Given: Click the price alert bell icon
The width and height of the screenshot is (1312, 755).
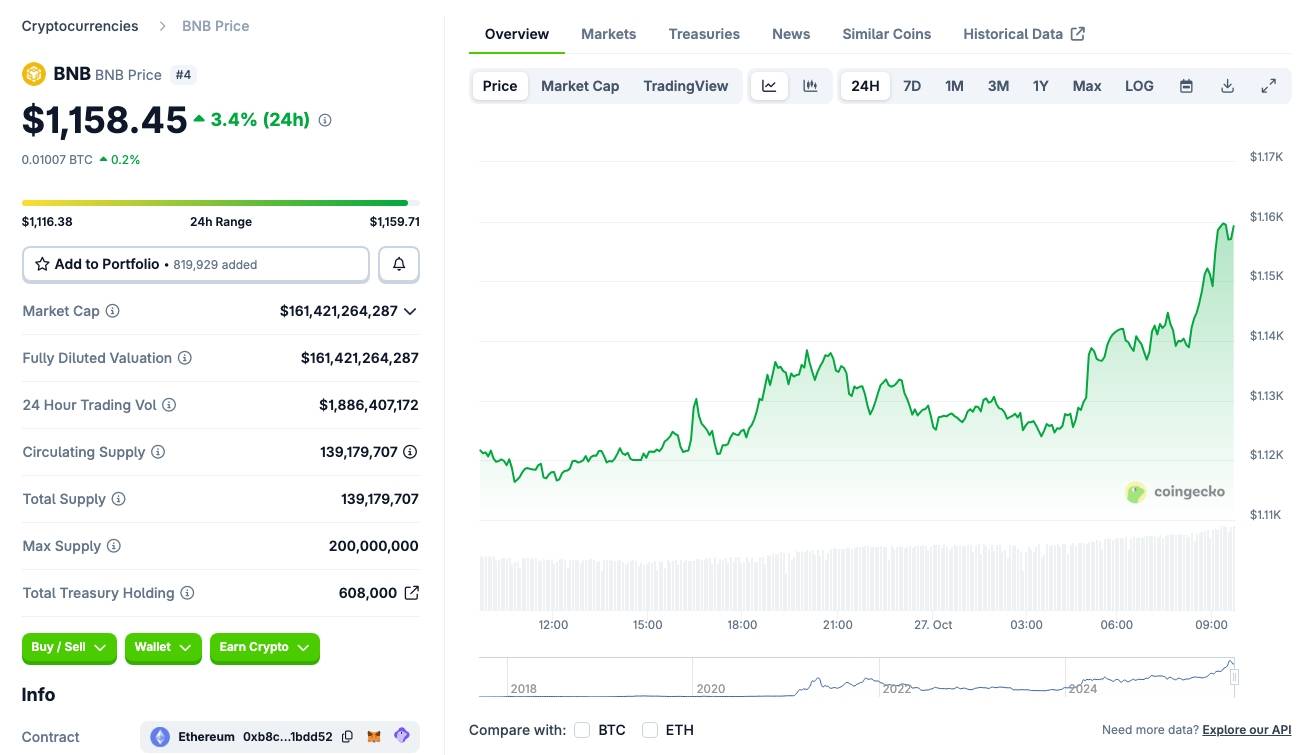Looking at the screenshot, I should click(x=399, y=264).
